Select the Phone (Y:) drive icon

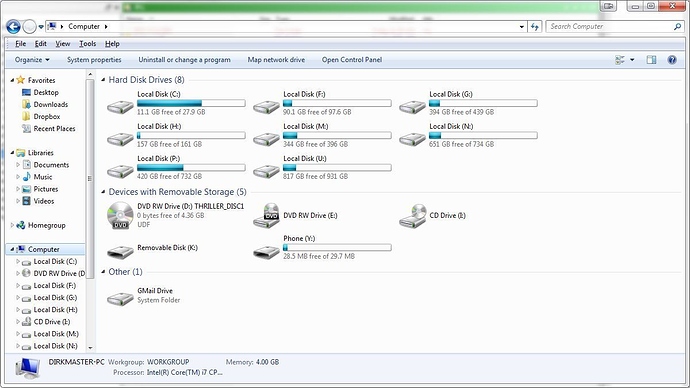pyautogui.click(x=266, y=252)
